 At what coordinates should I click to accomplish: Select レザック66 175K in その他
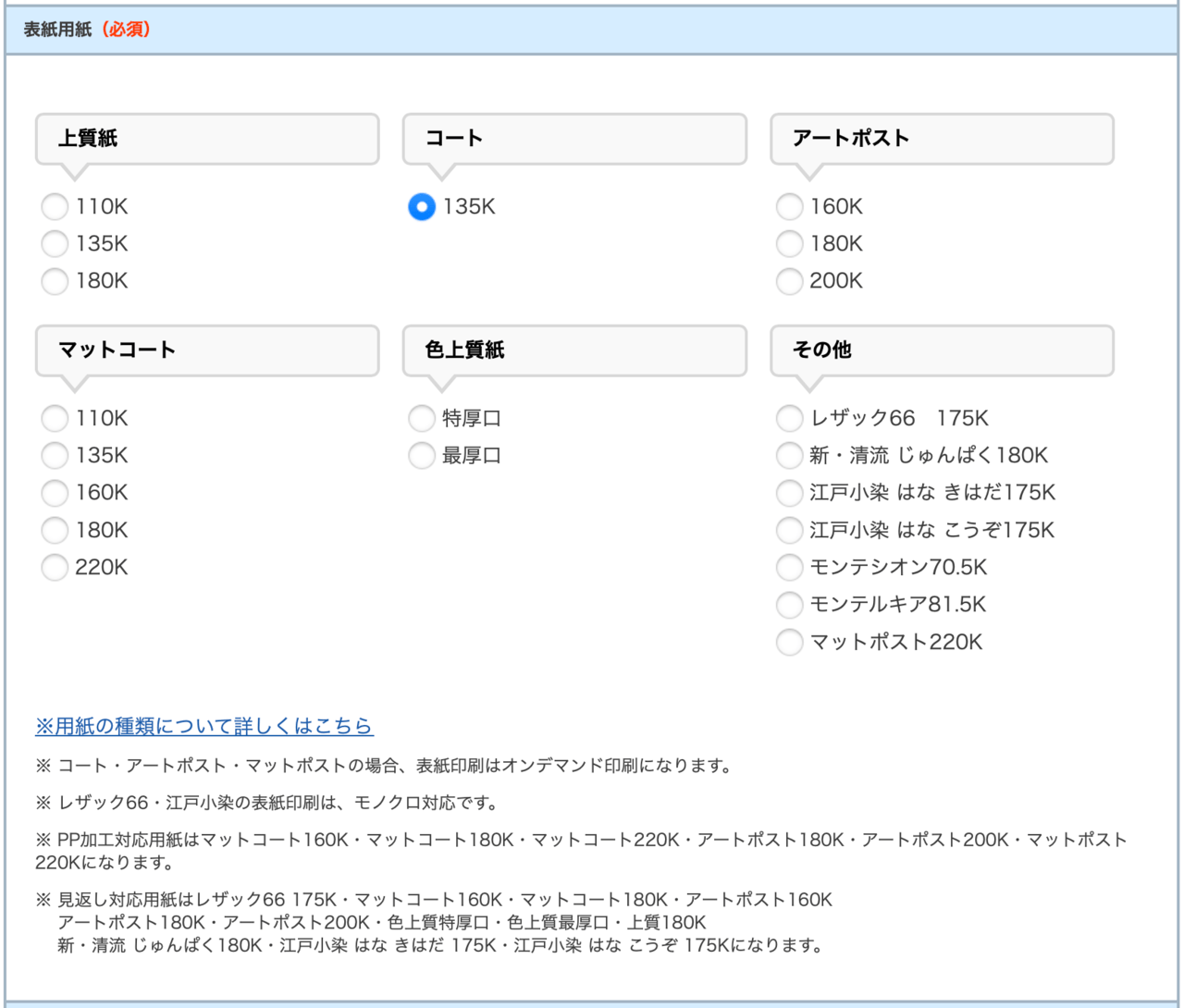(789, 418)
